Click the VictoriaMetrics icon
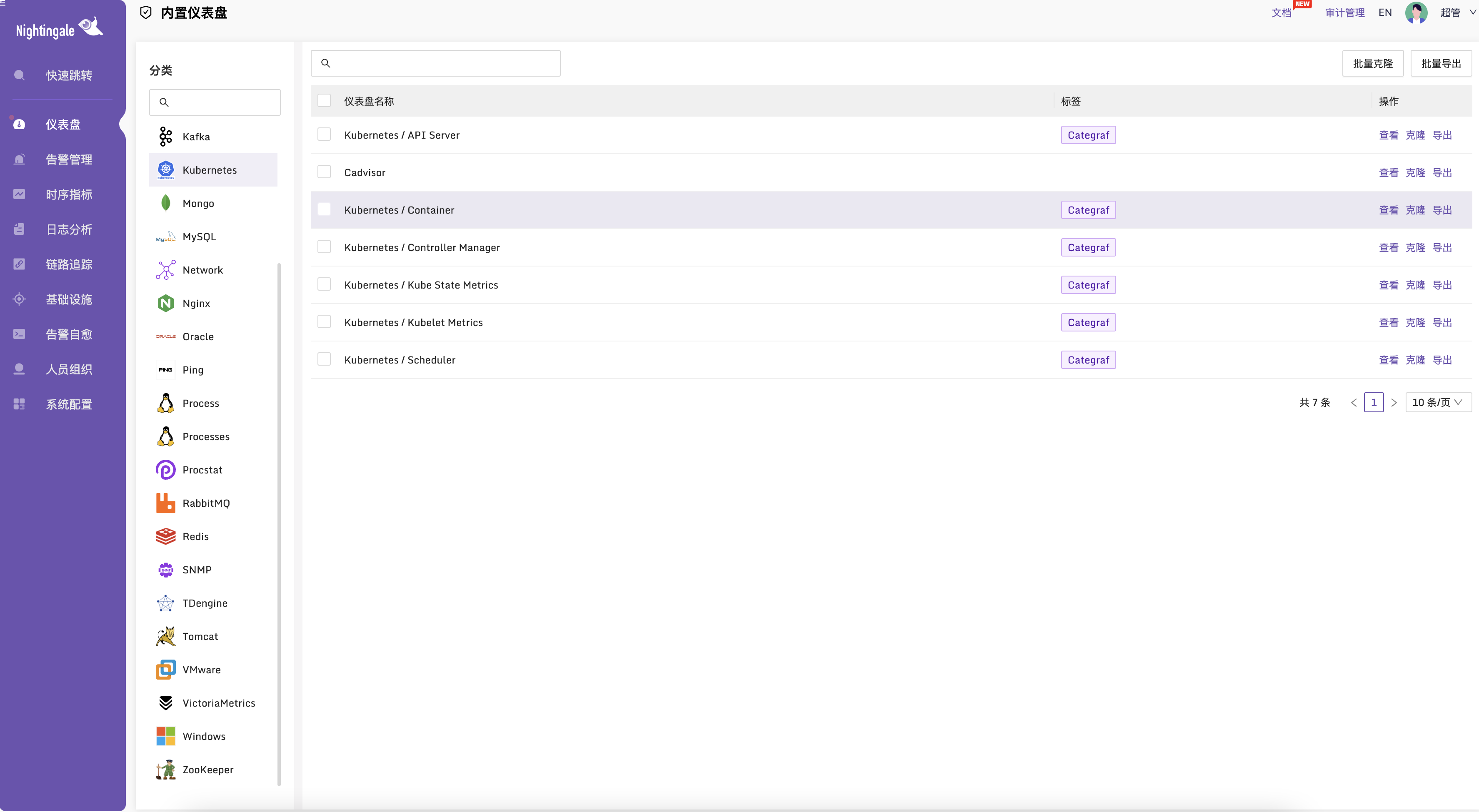Viewport: 1479px width, 812px height. coord(165,702)
